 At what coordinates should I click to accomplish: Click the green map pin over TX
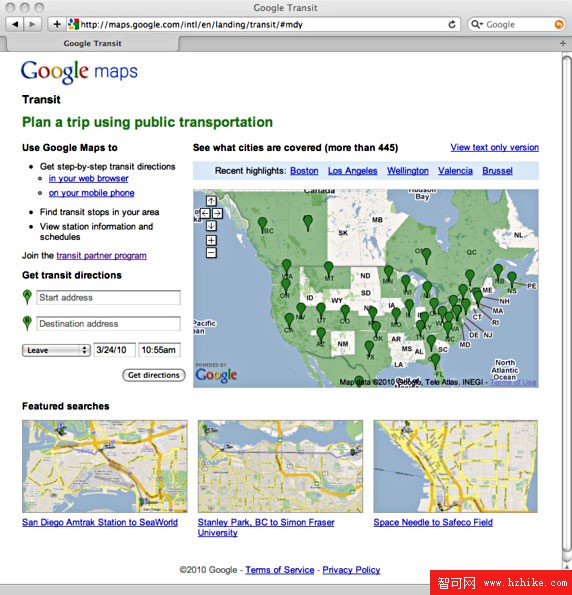pos(369,347)
